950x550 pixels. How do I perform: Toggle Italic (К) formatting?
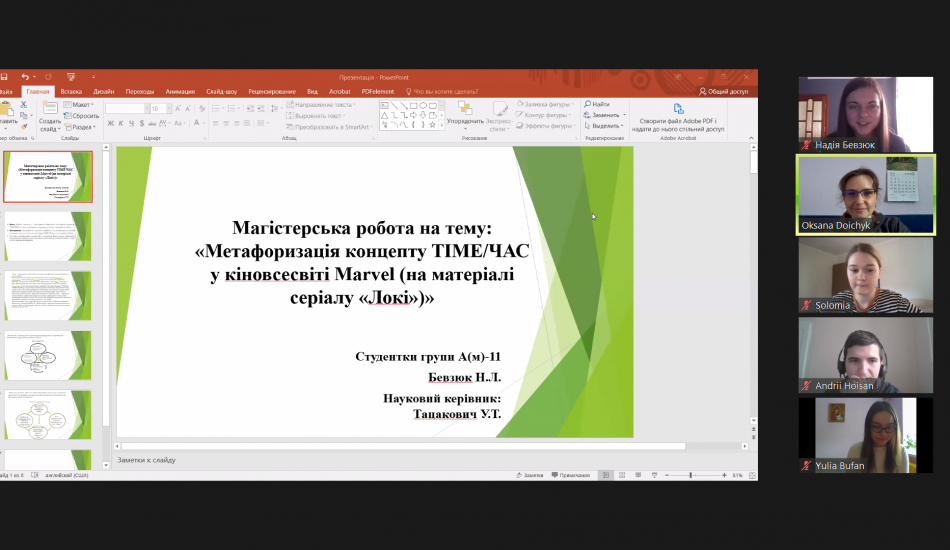pyautogui.click(x=120, y=123)
